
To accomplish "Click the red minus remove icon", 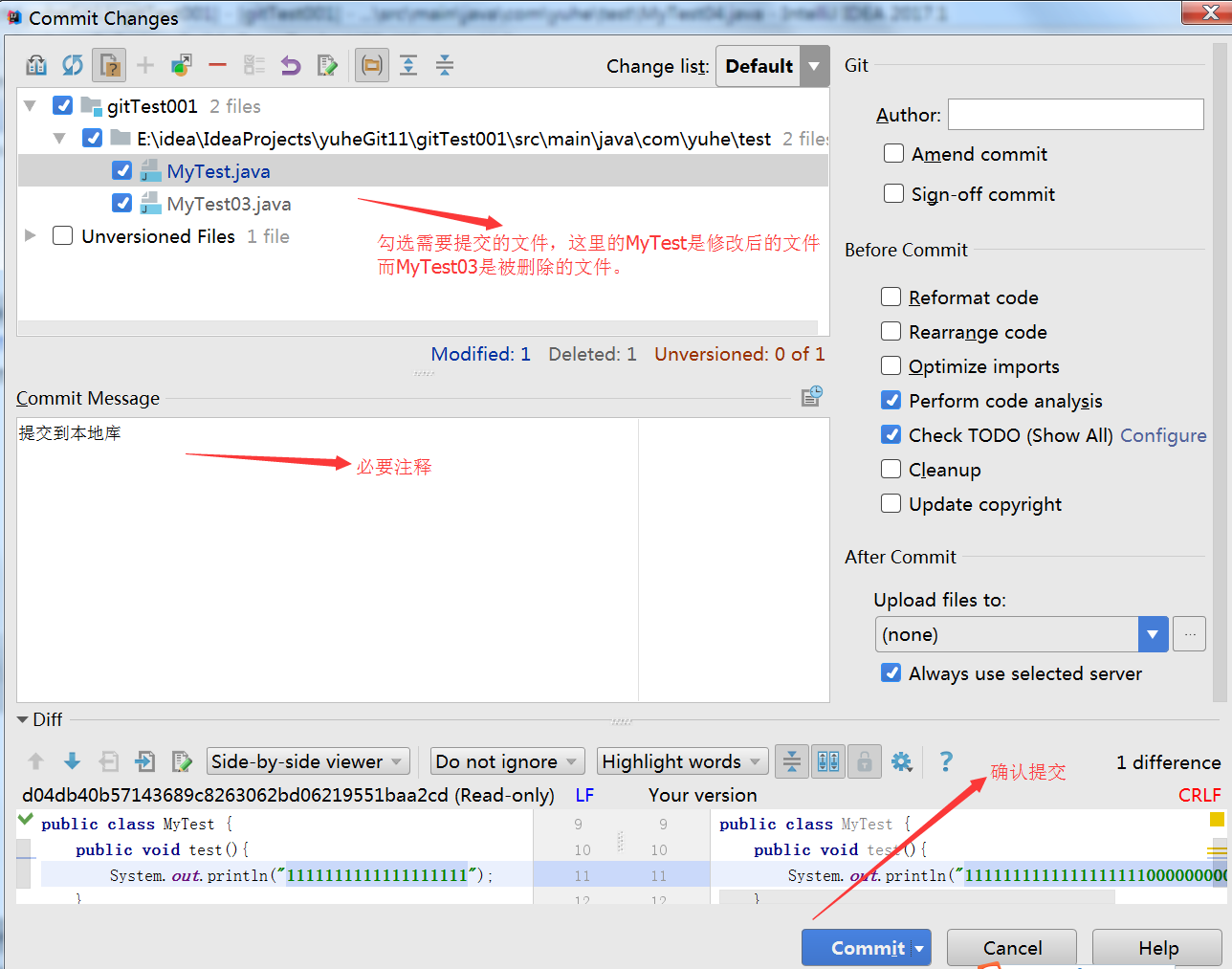I will tap(218, 65).
